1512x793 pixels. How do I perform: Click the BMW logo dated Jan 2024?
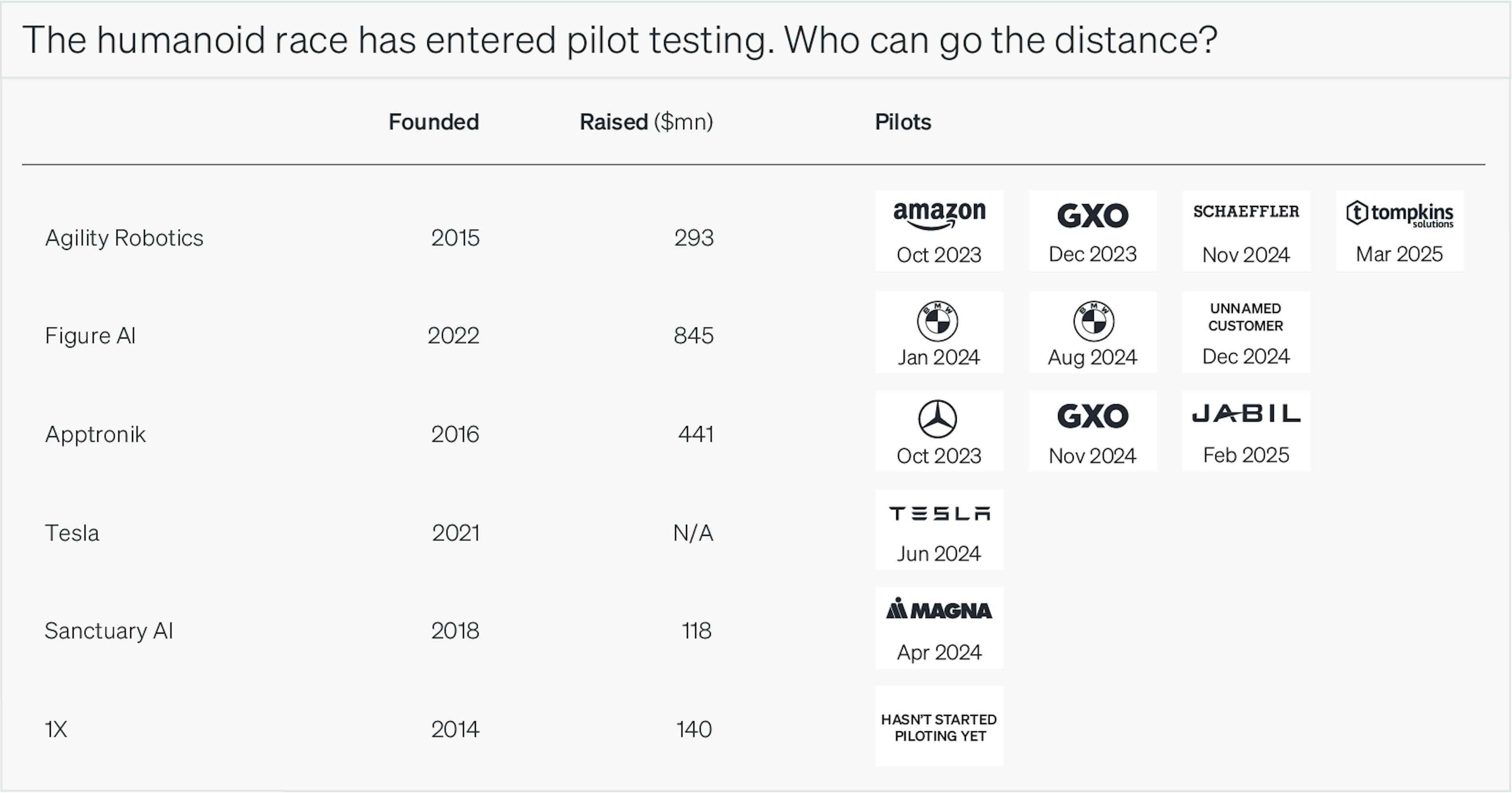(938, 321)
